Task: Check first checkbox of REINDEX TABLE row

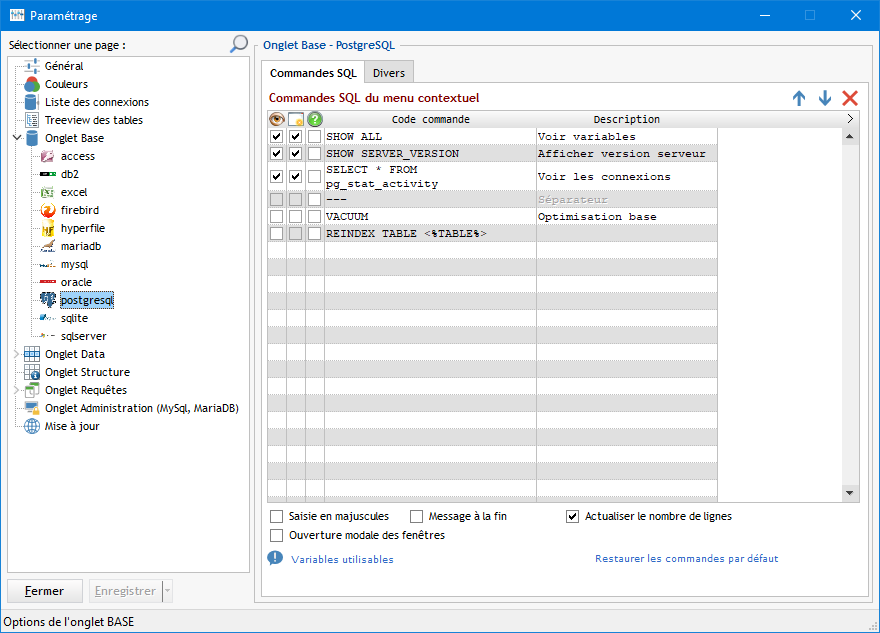Action: 276,233
